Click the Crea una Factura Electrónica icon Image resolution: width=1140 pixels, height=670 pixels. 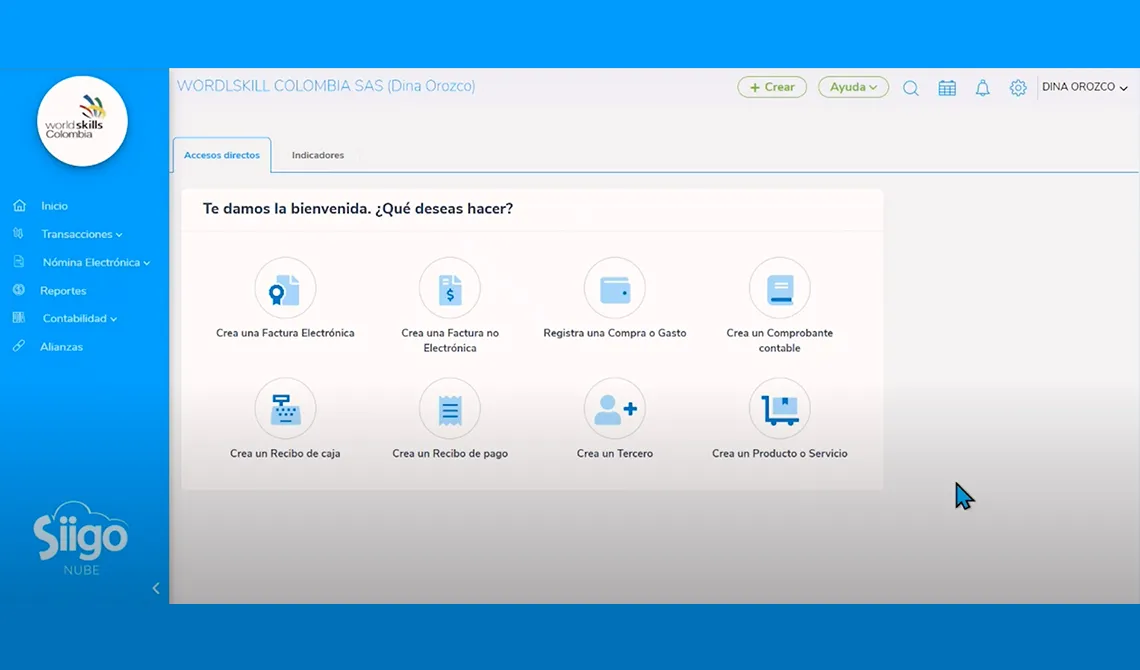point(285,289)
